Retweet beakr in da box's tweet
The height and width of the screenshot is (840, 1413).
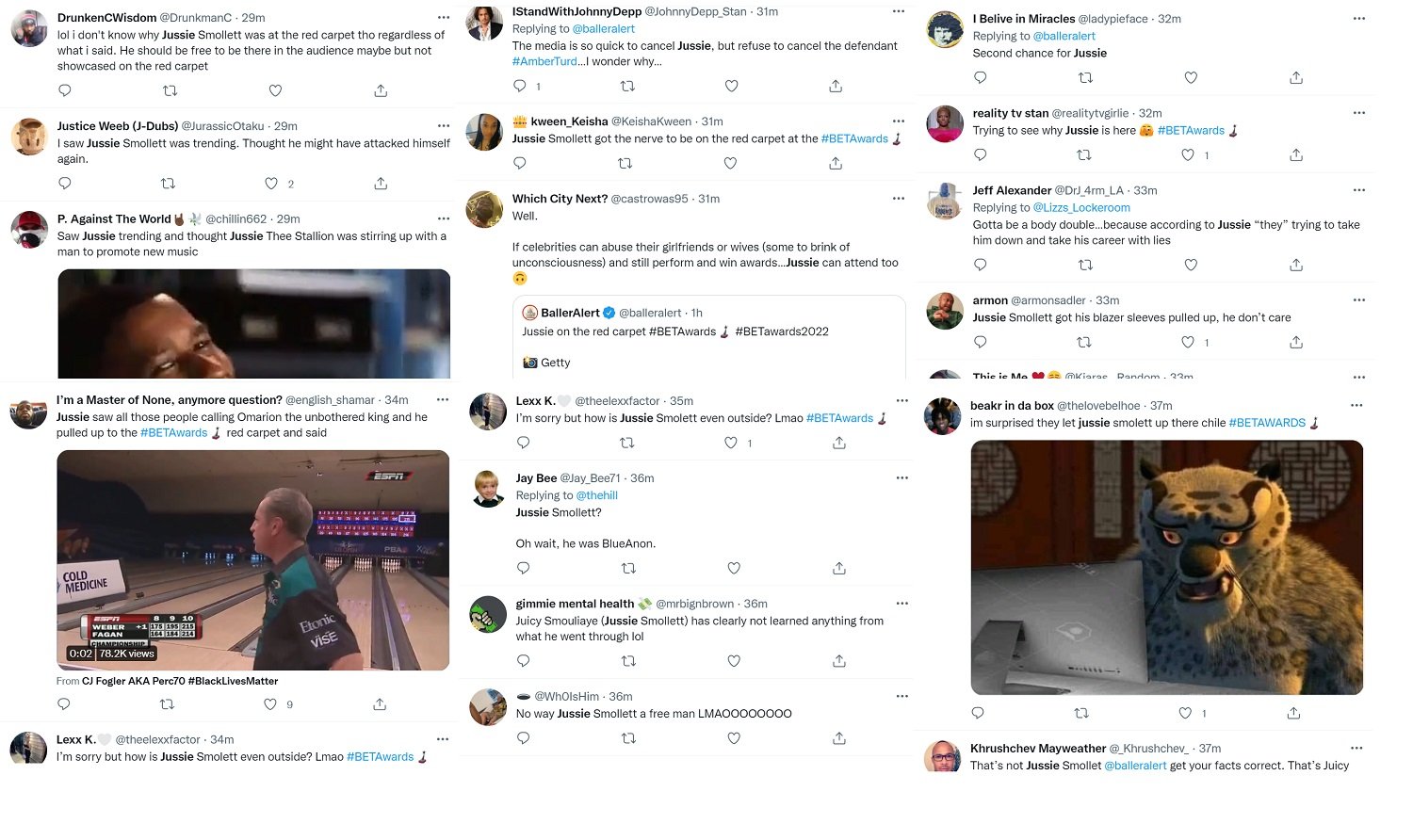(x=1081, y=713)
